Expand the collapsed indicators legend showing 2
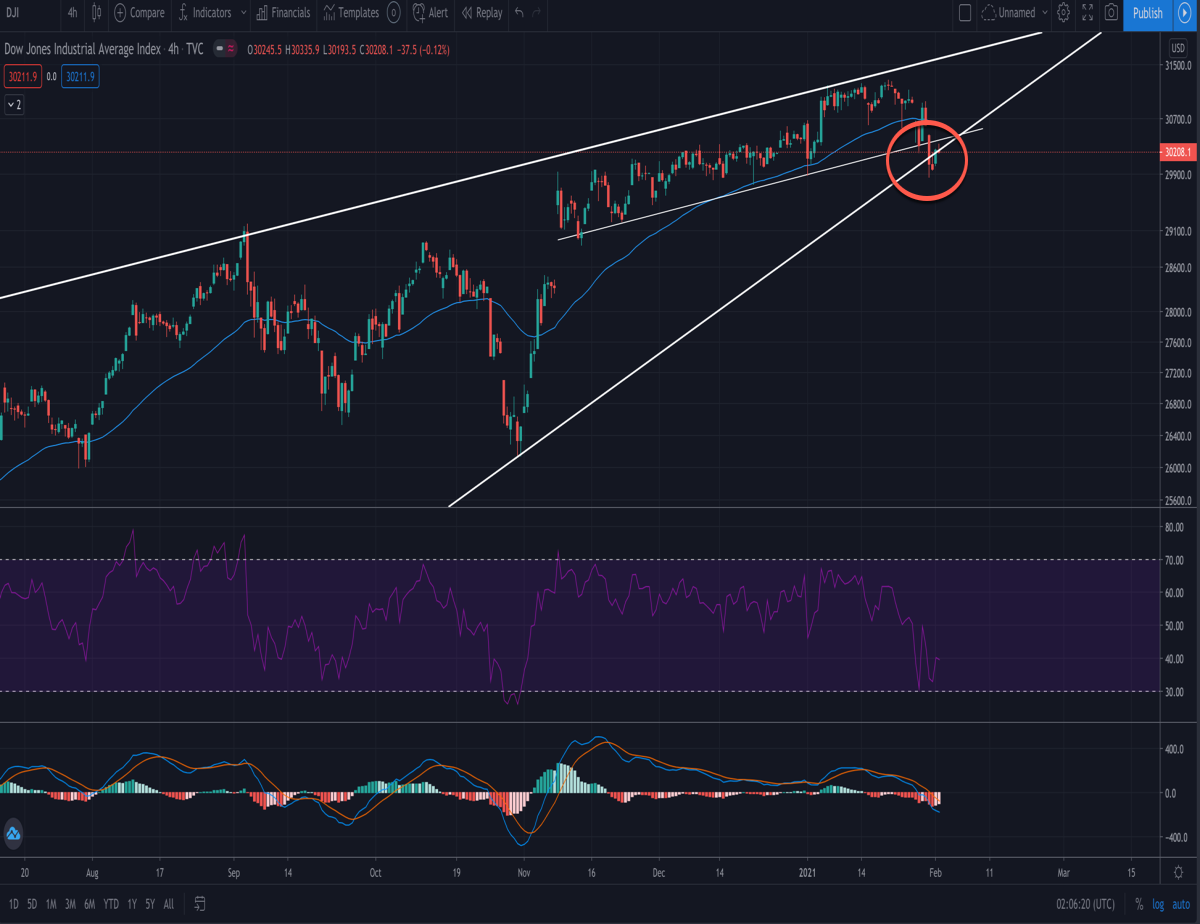Viewport: 1200px width, 924px height. (x=14, y=104)
